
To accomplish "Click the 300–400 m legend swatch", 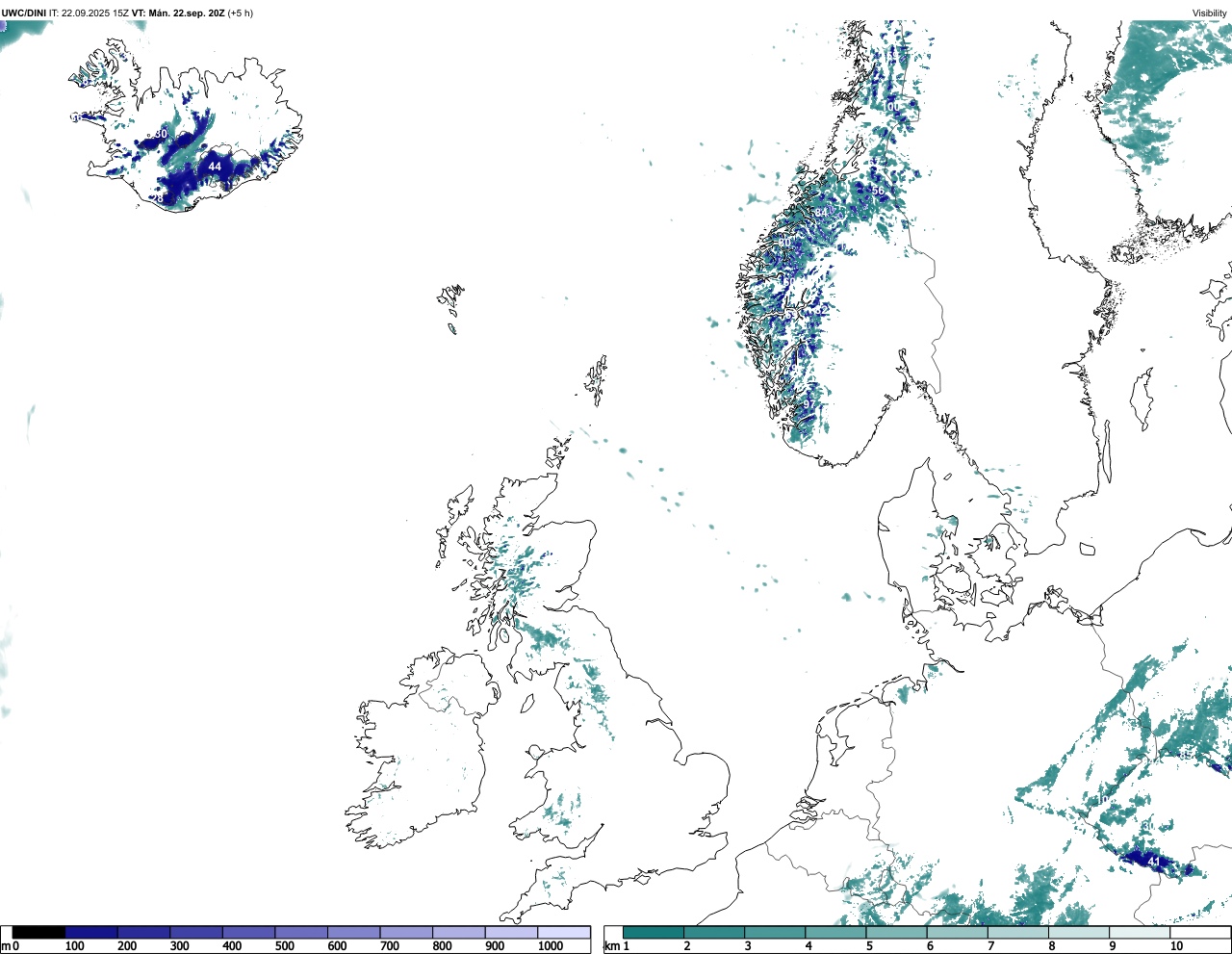I will point(196,933).
